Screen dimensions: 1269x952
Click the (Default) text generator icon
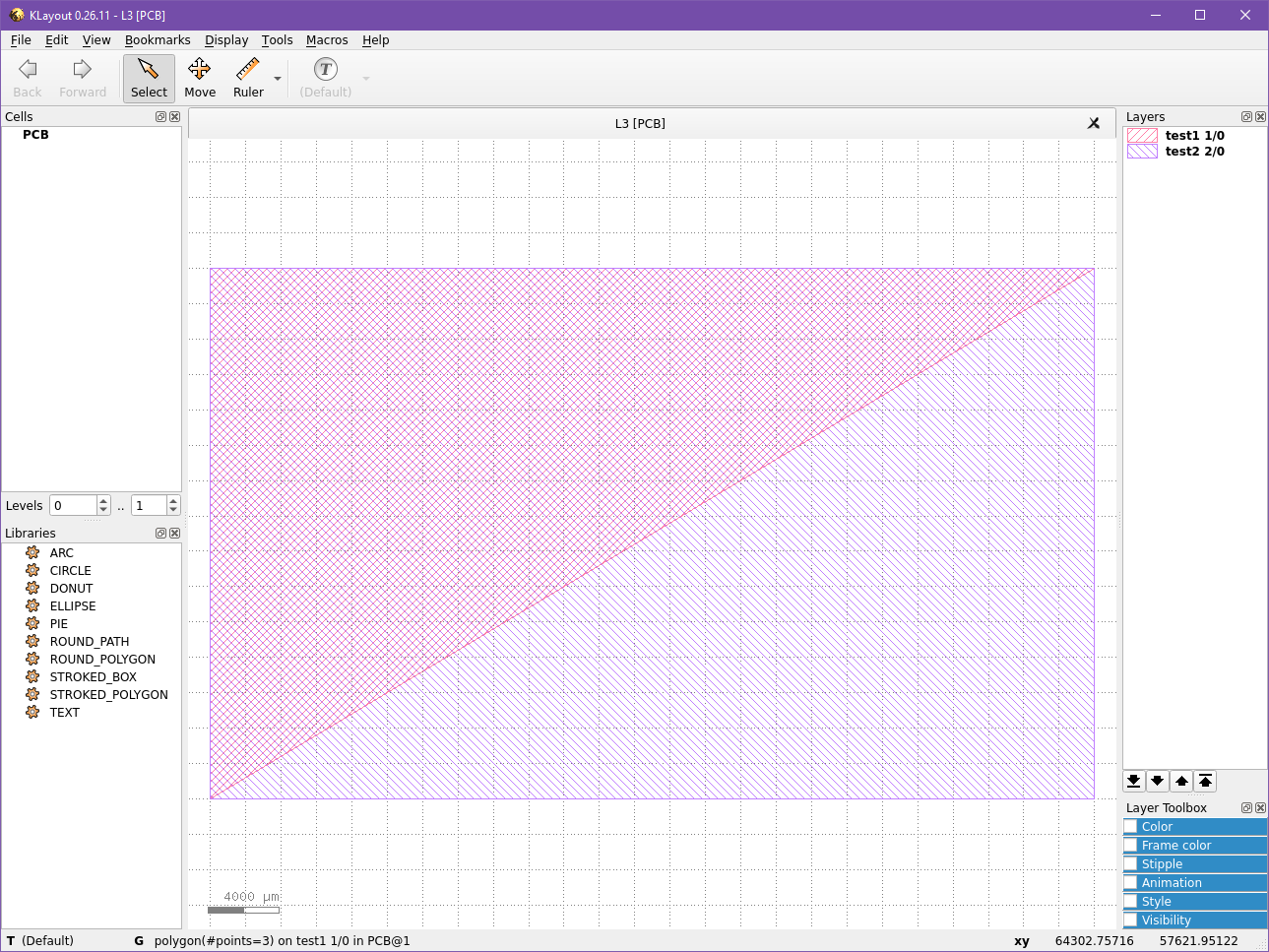(325, 69)
